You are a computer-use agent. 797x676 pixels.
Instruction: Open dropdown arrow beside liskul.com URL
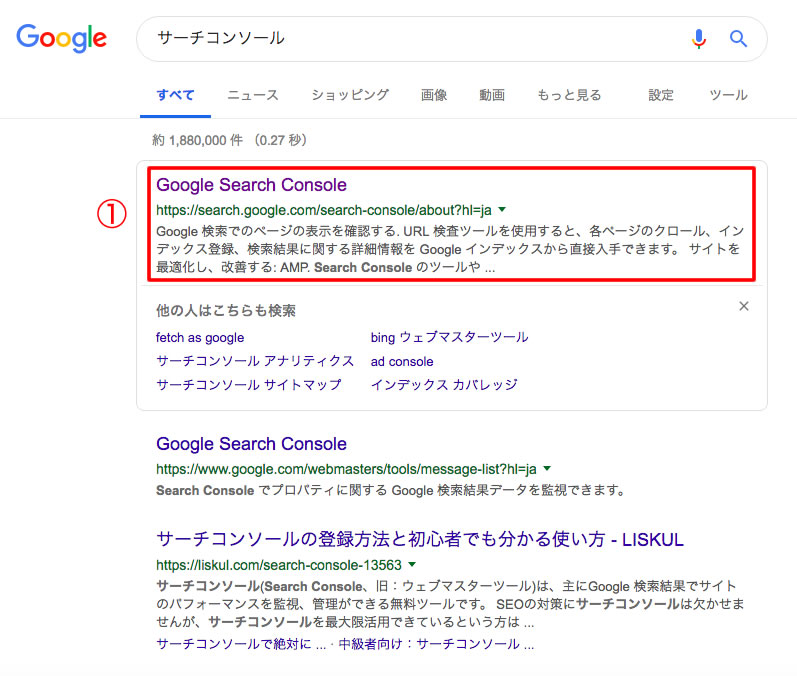(412, 565)
